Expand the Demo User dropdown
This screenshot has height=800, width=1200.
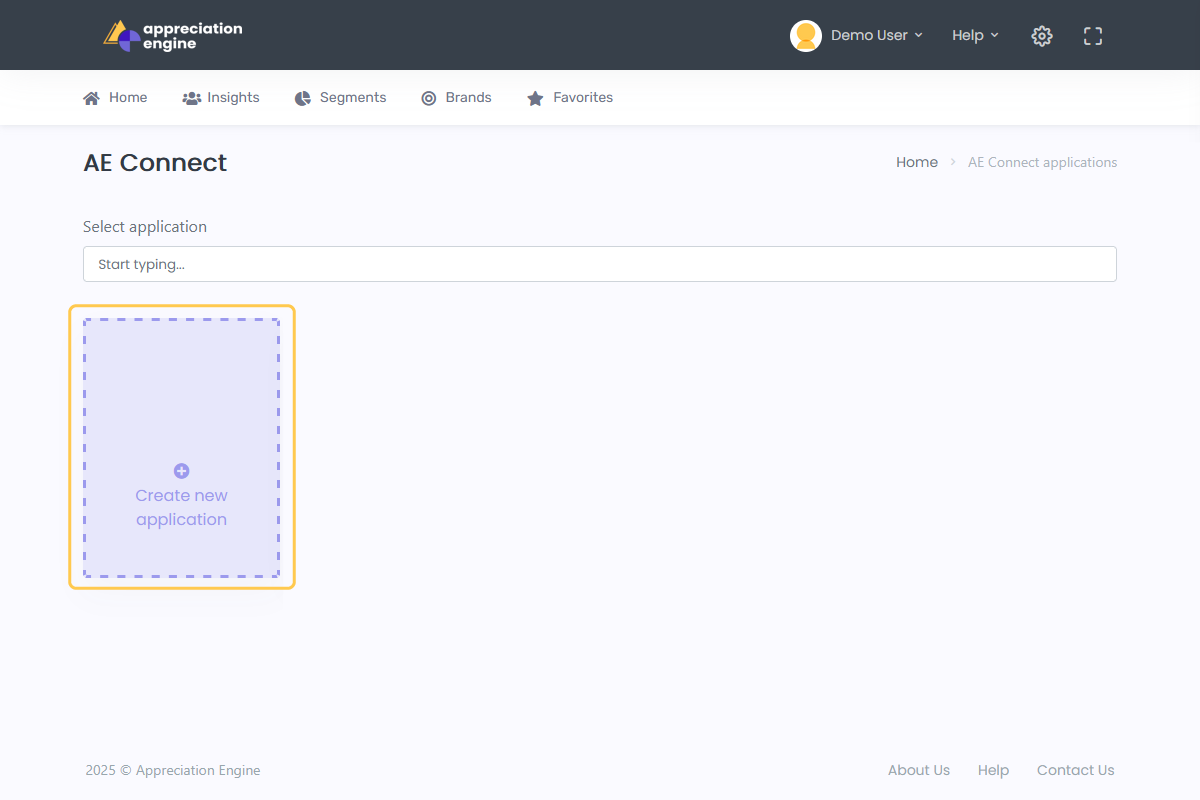(x=876, y=35)
